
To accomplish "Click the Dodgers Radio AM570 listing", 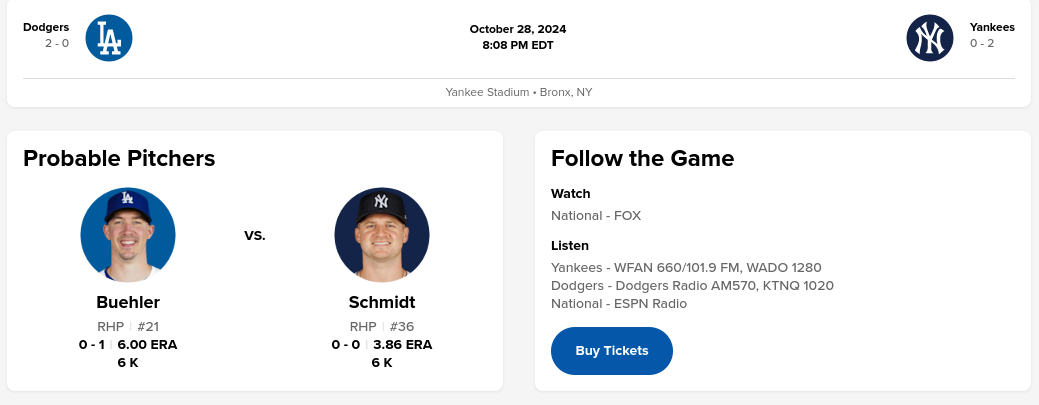I will pyautogui.click(x=692, y=285).
